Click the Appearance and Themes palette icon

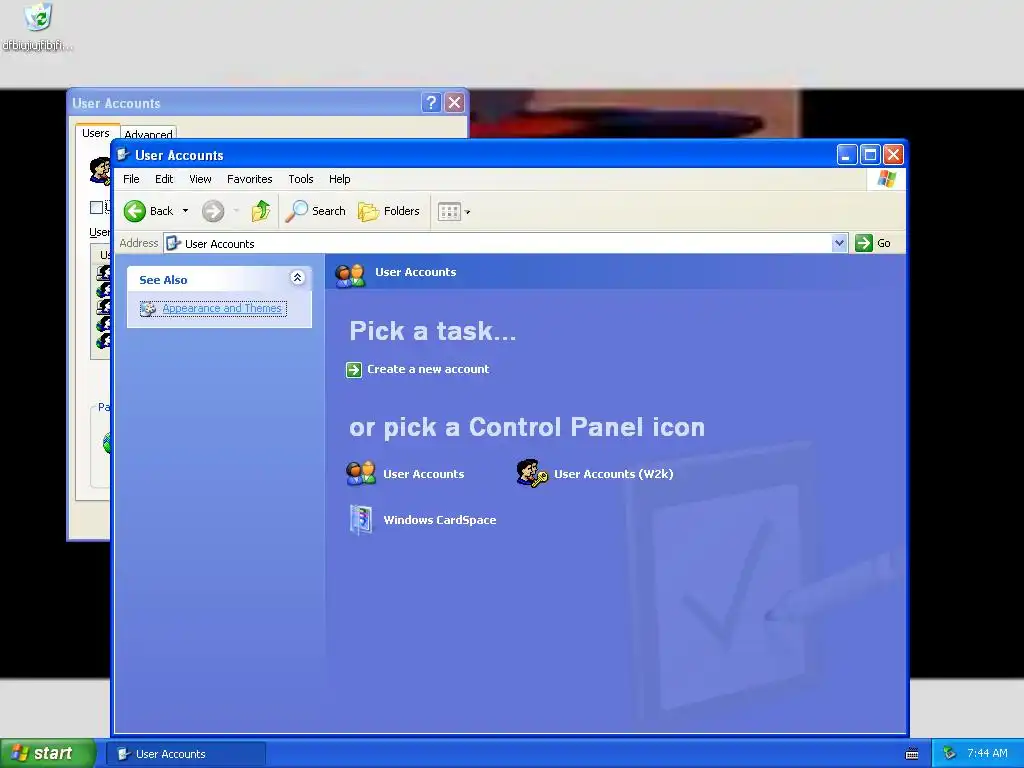pos(148,309)
